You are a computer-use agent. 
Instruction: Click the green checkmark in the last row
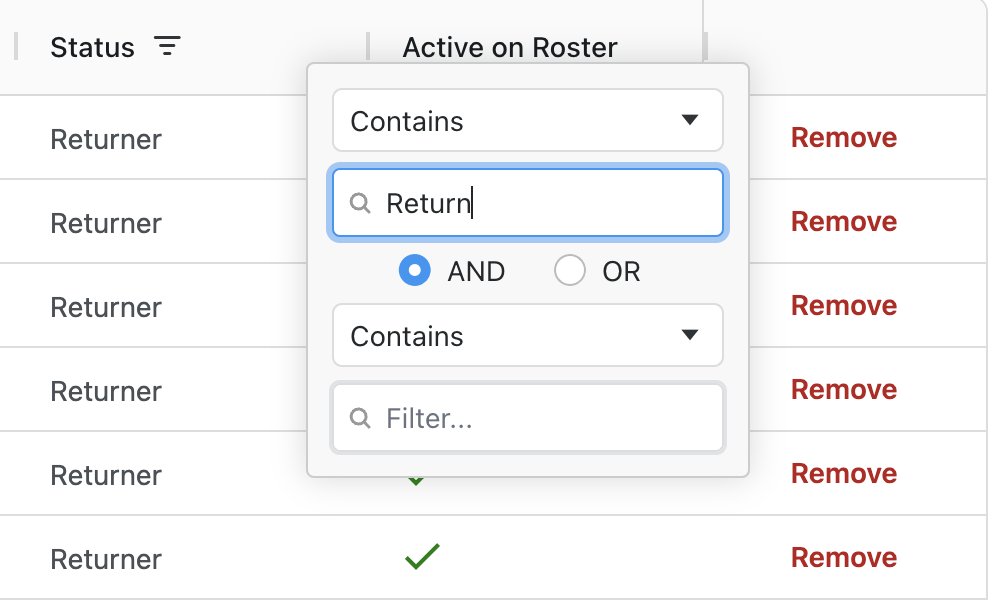click(422, 557)
